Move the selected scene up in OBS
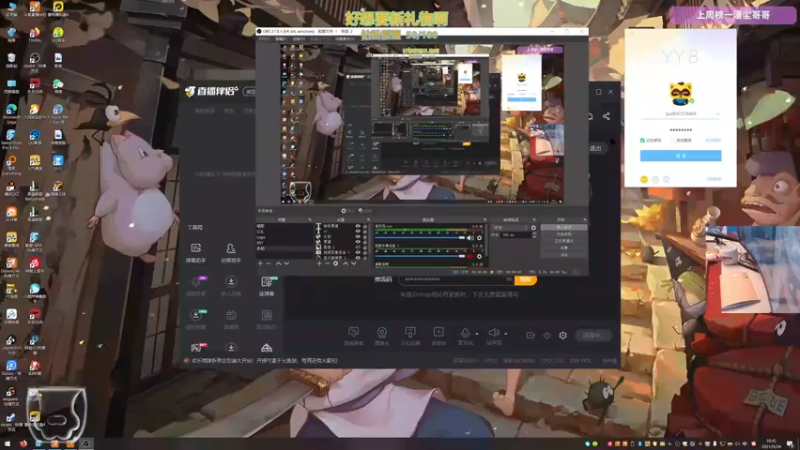 [278, 263]
